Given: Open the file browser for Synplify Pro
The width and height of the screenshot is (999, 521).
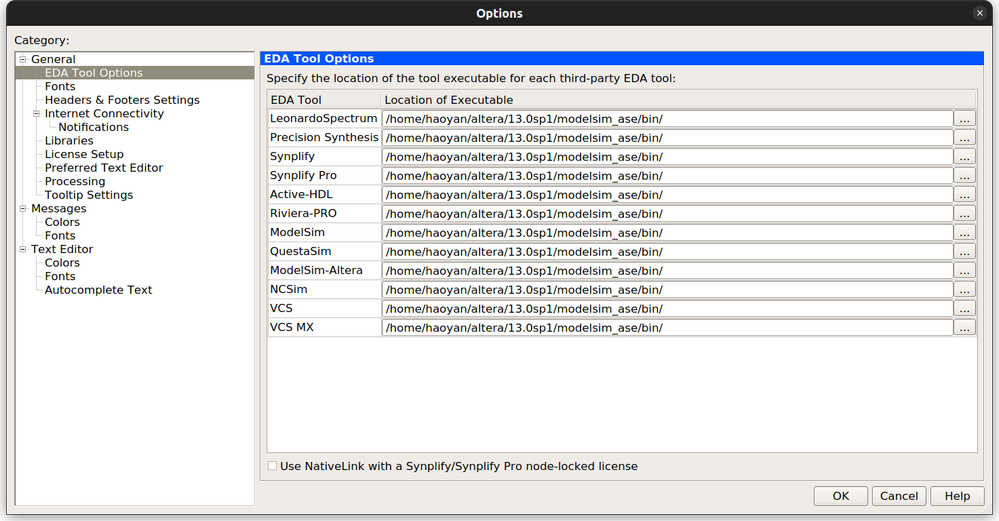Looking at the screenshot, I should 964,176.
